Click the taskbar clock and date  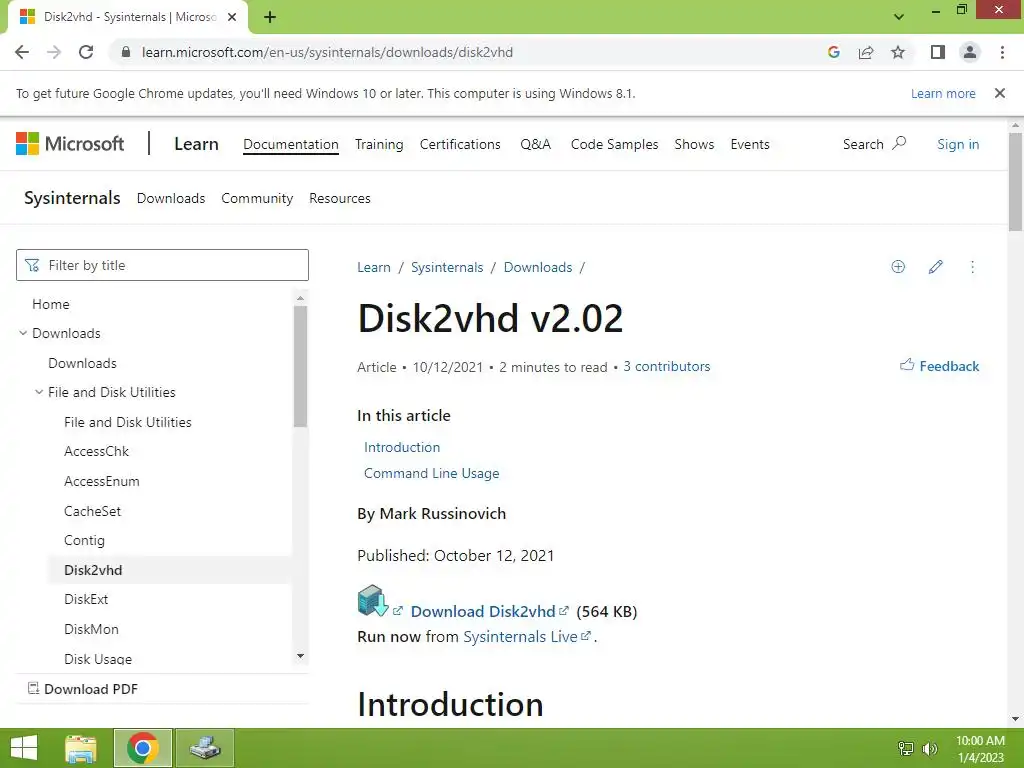pos(980,749)
